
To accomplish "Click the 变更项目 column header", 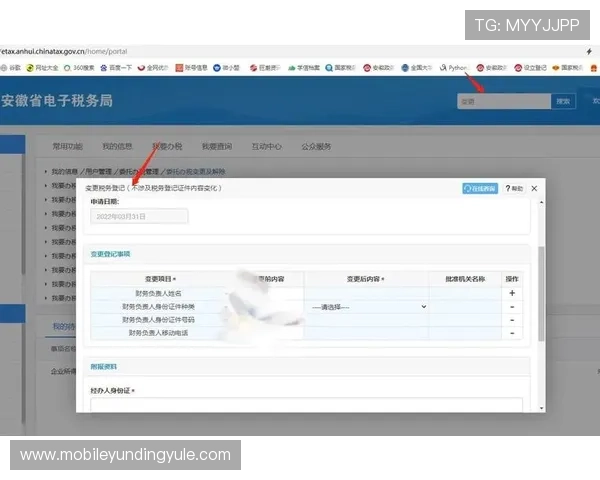I will point(160,279).
